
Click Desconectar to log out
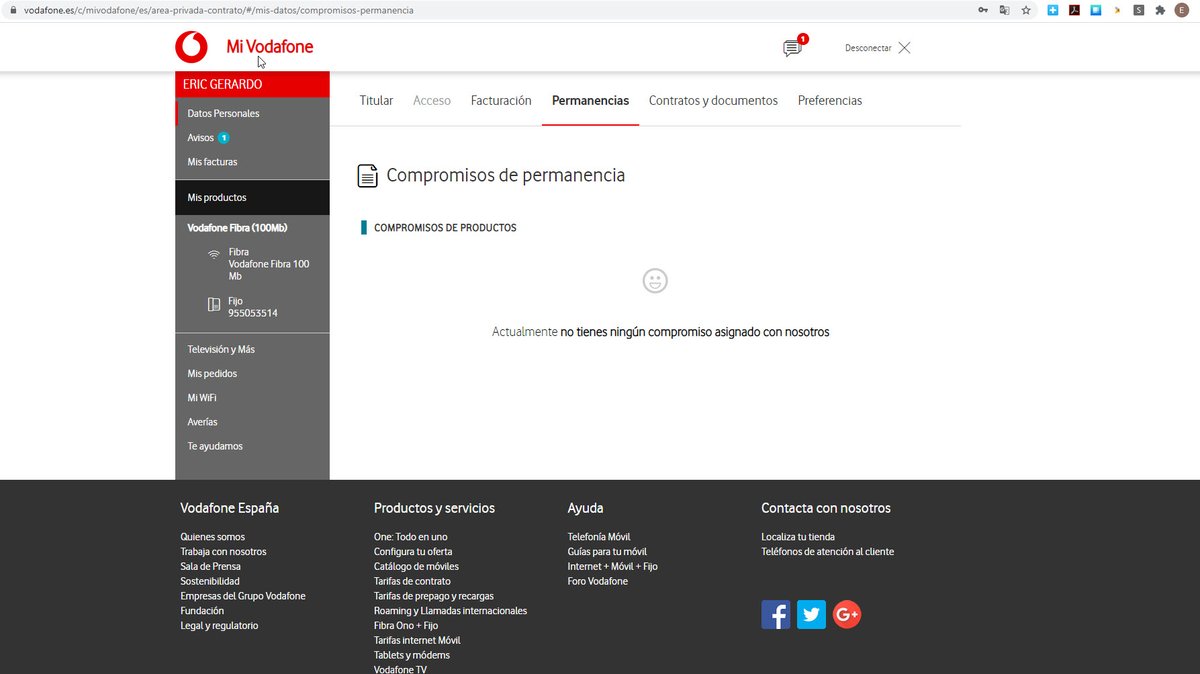click(x=868, y=48)
